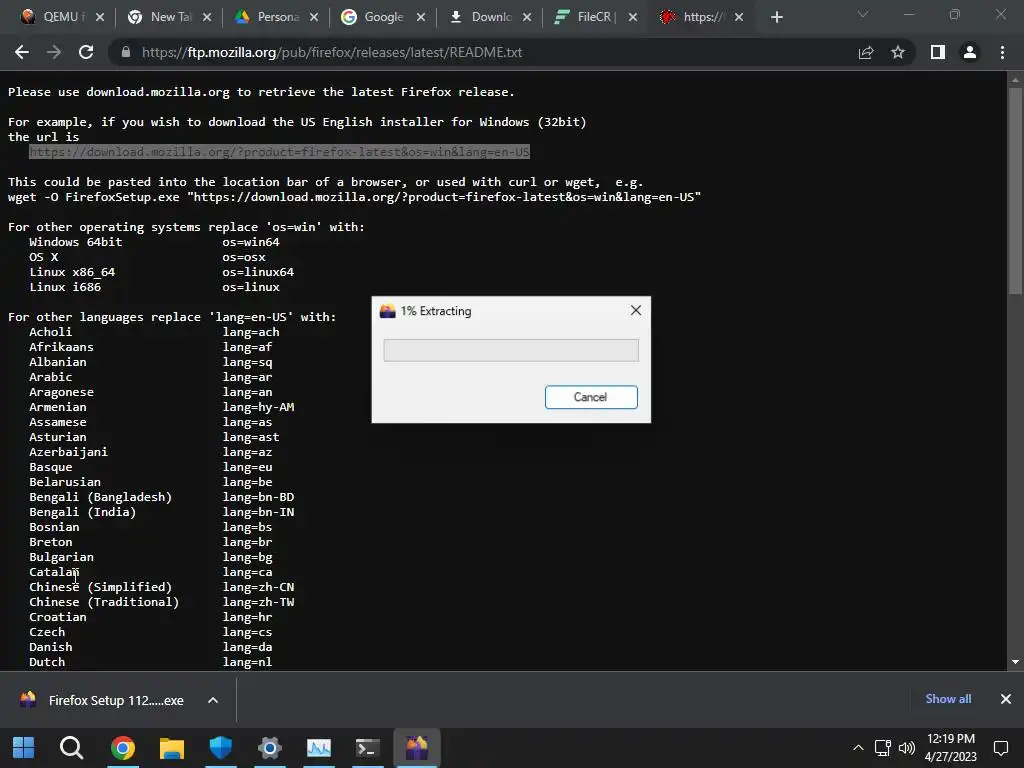This screenshot has width=1024, height=768.
Task: Click the text 'lang=zh-TW'
Action: pyautogui.click(x=259, y=602)
